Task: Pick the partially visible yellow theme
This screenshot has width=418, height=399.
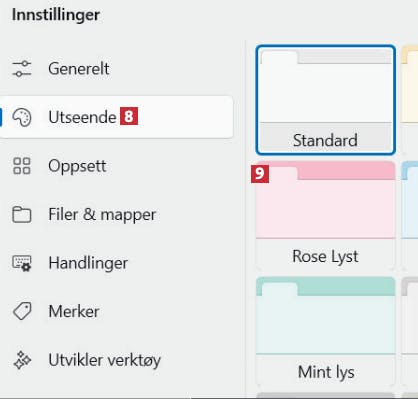Action: 410,100
